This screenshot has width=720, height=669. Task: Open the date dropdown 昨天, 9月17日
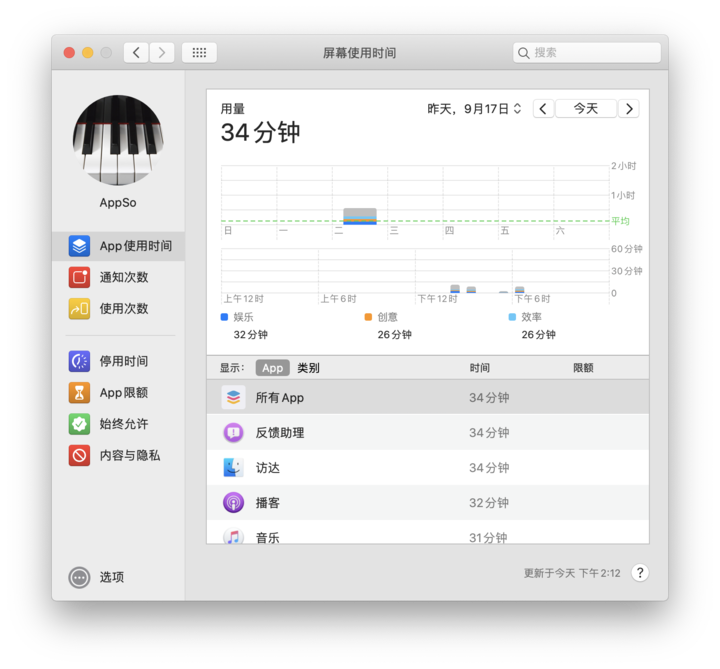tap(474, 109)
